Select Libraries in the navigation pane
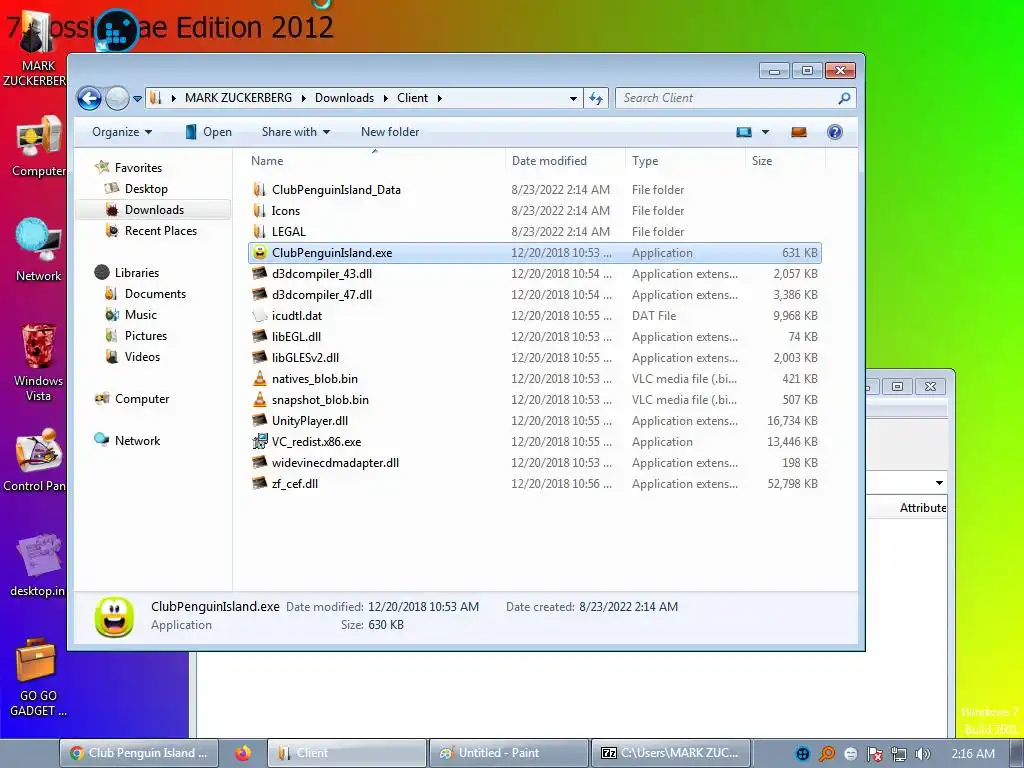Image resolution: width=1024 pixels, height=768 pixels. pos(136,272)
